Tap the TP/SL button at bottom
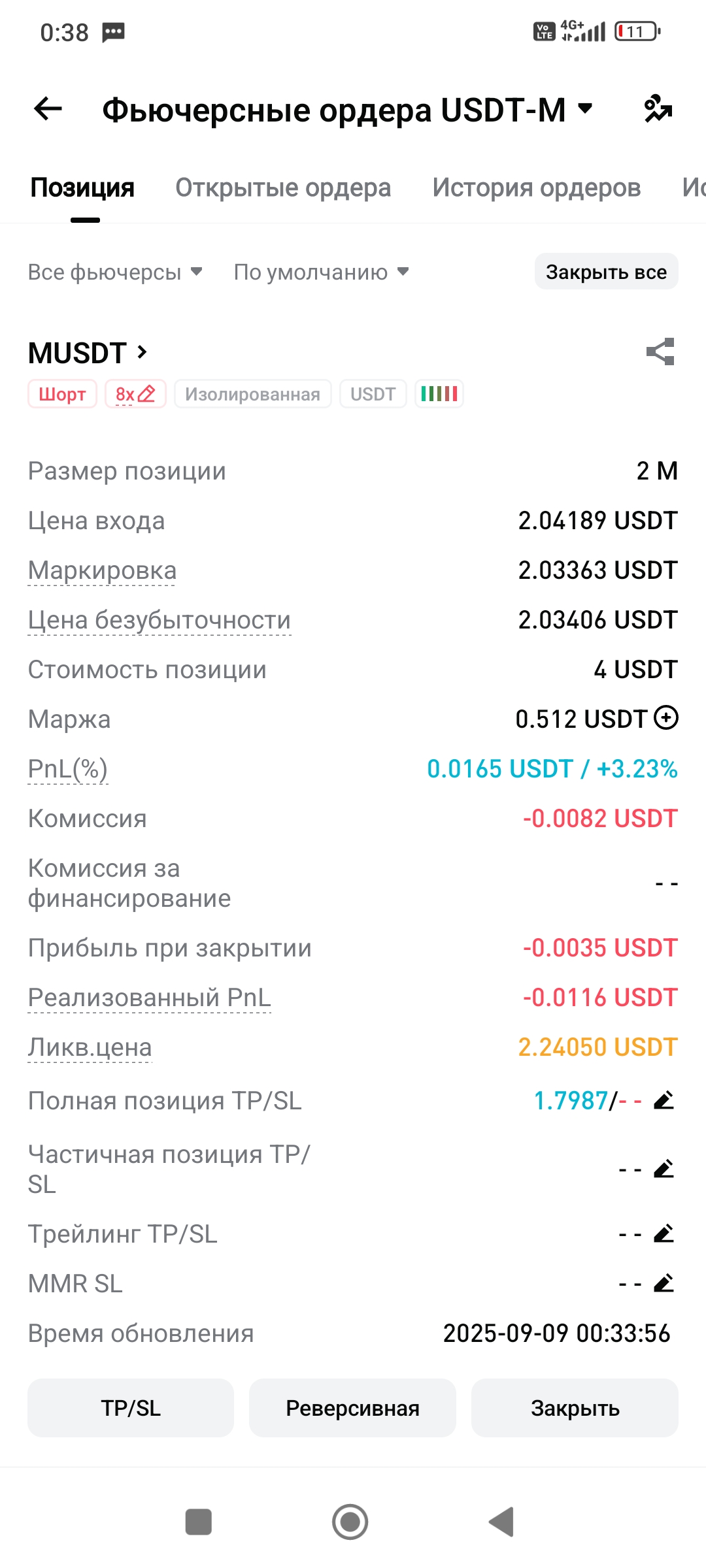Screen dimensions: 706x1568 (x=131, y=1408)
